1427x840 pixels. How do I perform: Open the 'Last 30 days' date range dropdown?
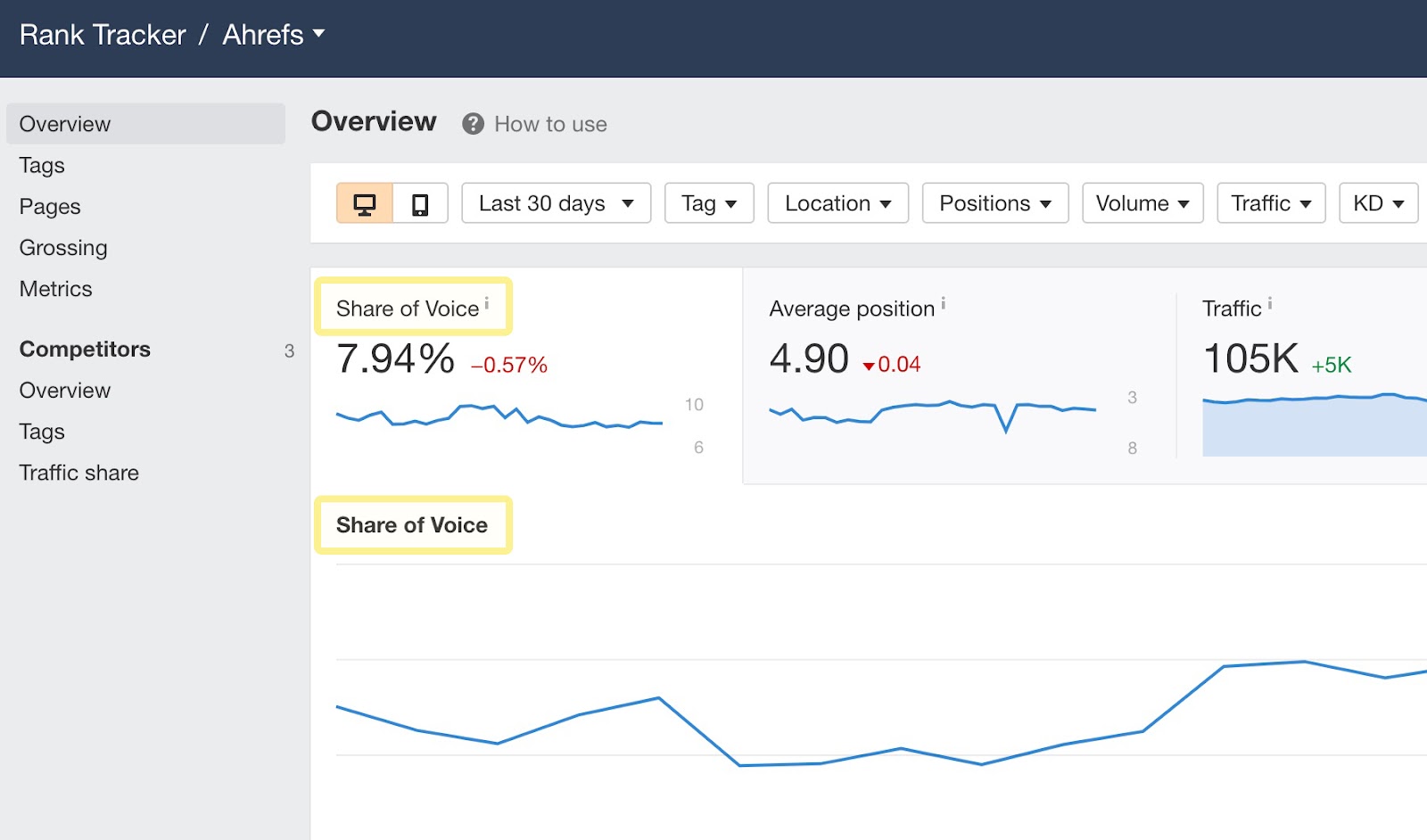click(x=555, y=203)
